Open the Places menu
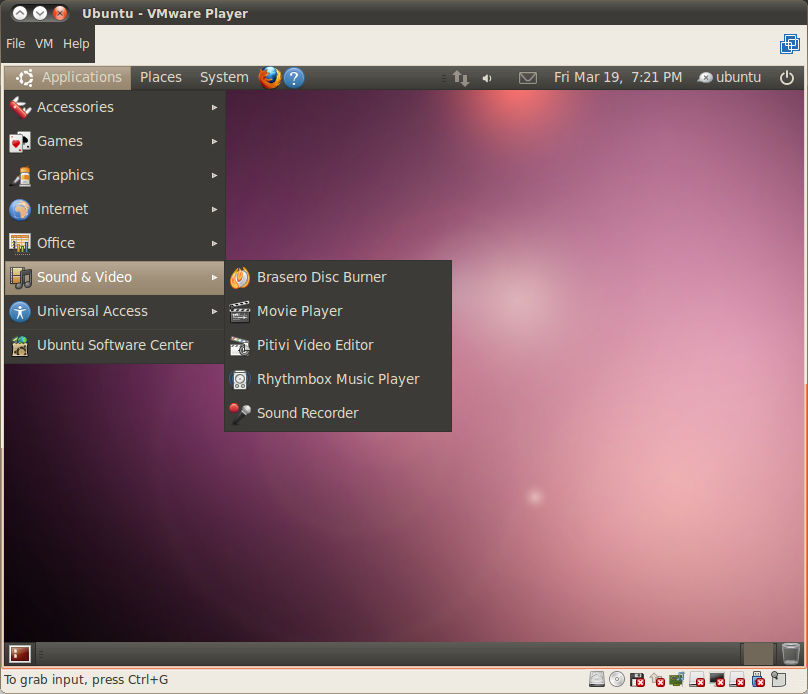 pyautogui.click(x=161, y=77)
